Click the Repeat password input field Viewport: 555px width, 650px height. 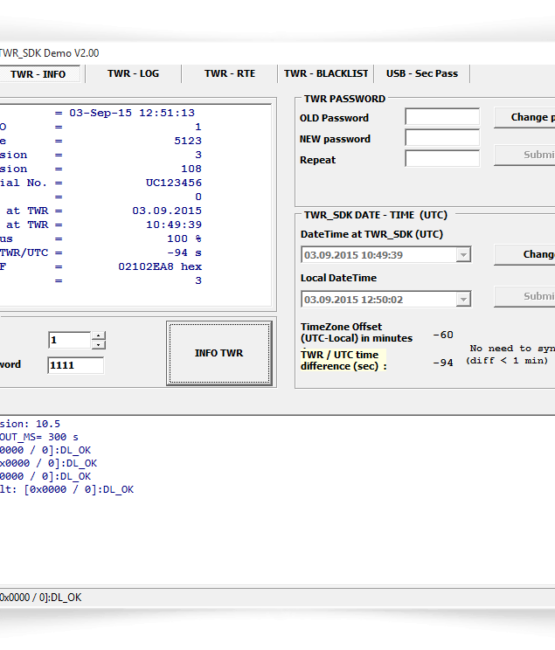click(442, 158)
